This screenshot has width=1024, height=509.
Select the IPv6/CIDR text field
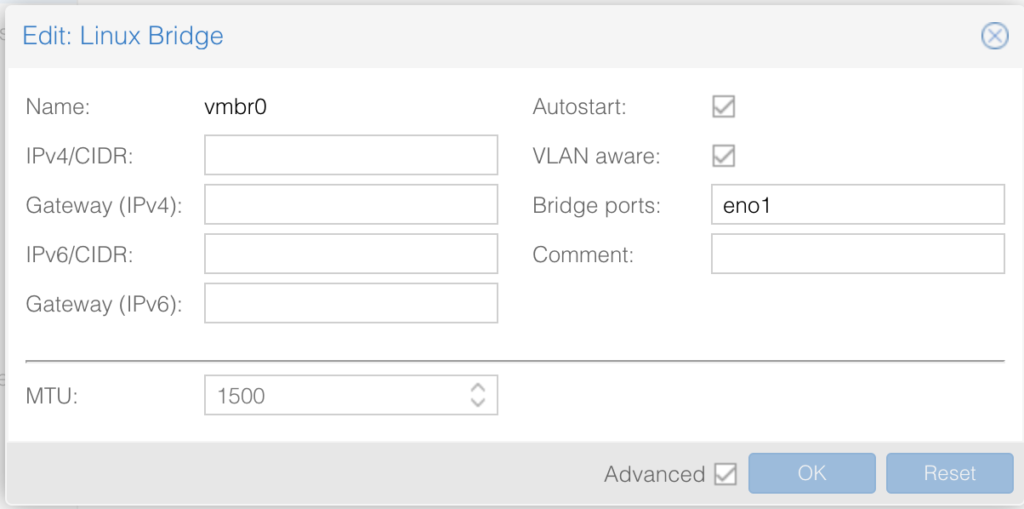[x=351, y=254]
